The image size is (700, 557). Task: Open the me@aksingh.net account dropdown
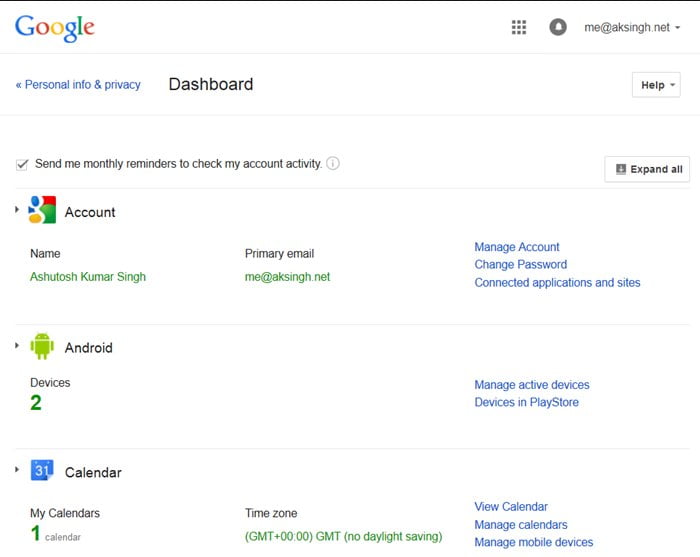(x=632, y=28)
